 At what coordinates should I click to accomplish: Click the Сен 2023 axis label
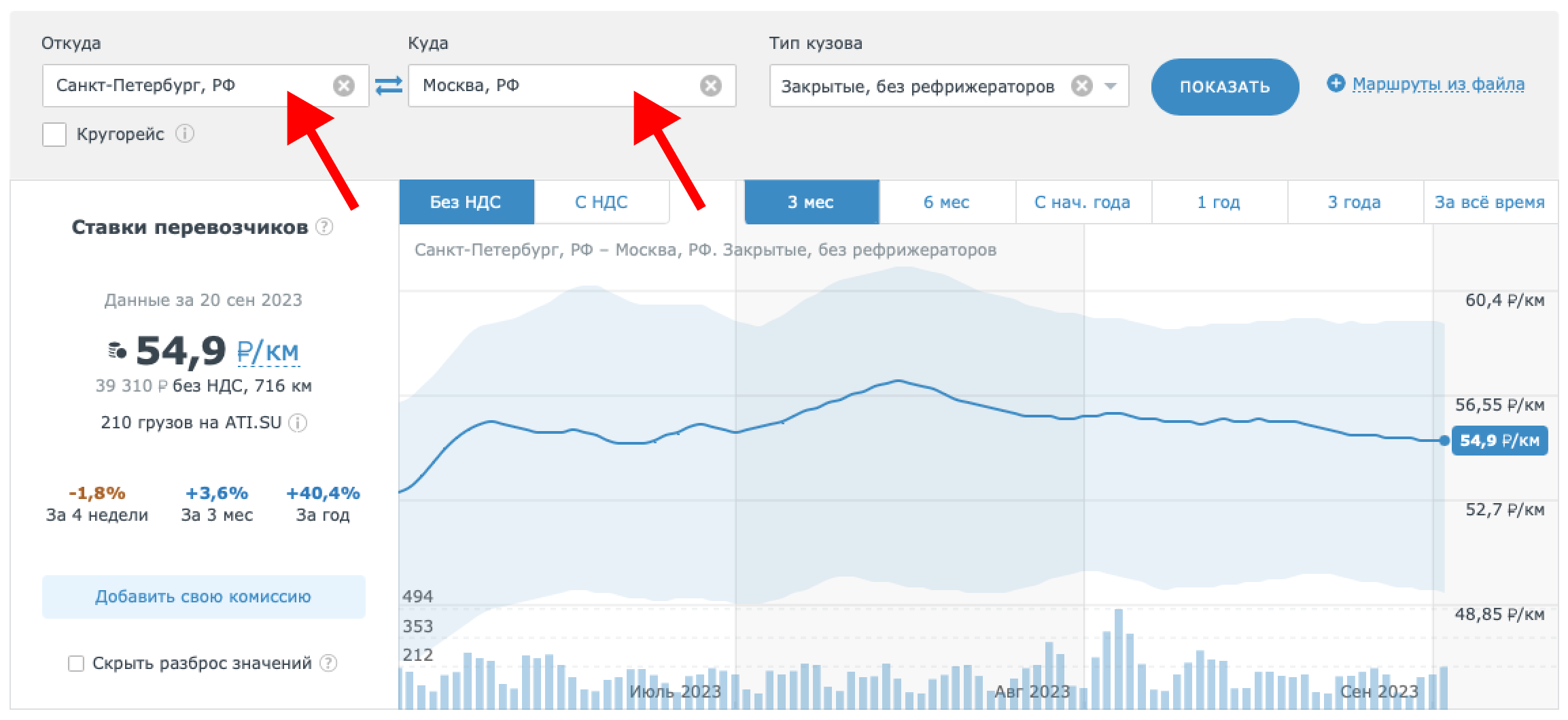click(1379, 692)
